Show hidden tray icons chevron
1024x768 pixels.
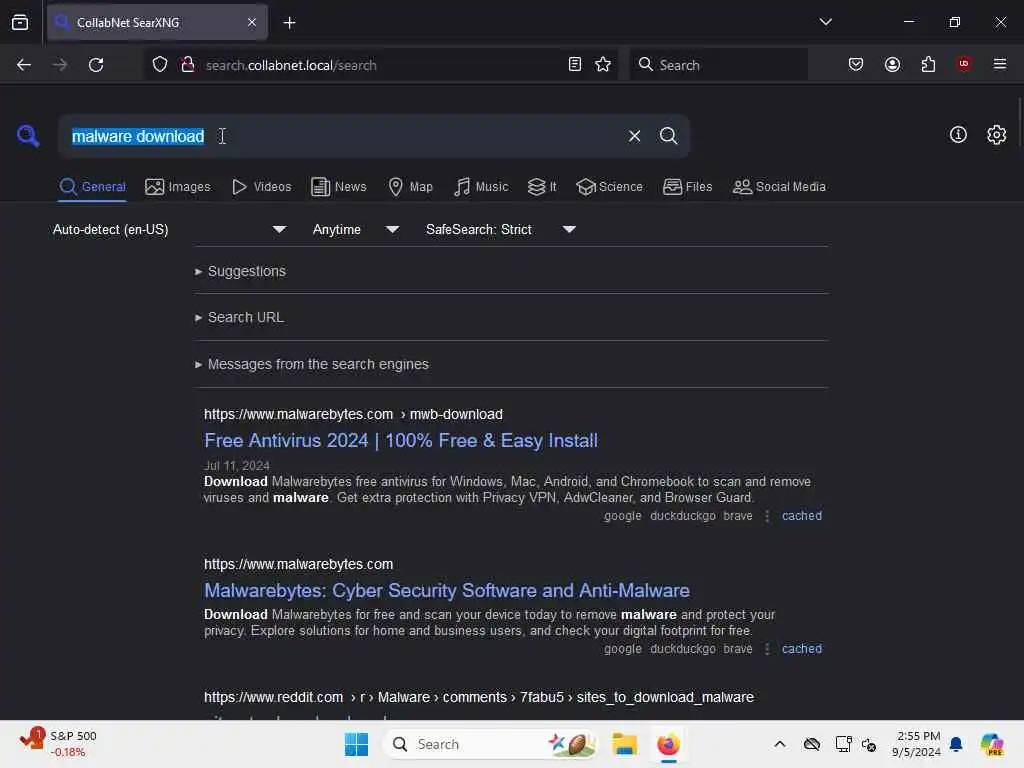tap(780, 744)
